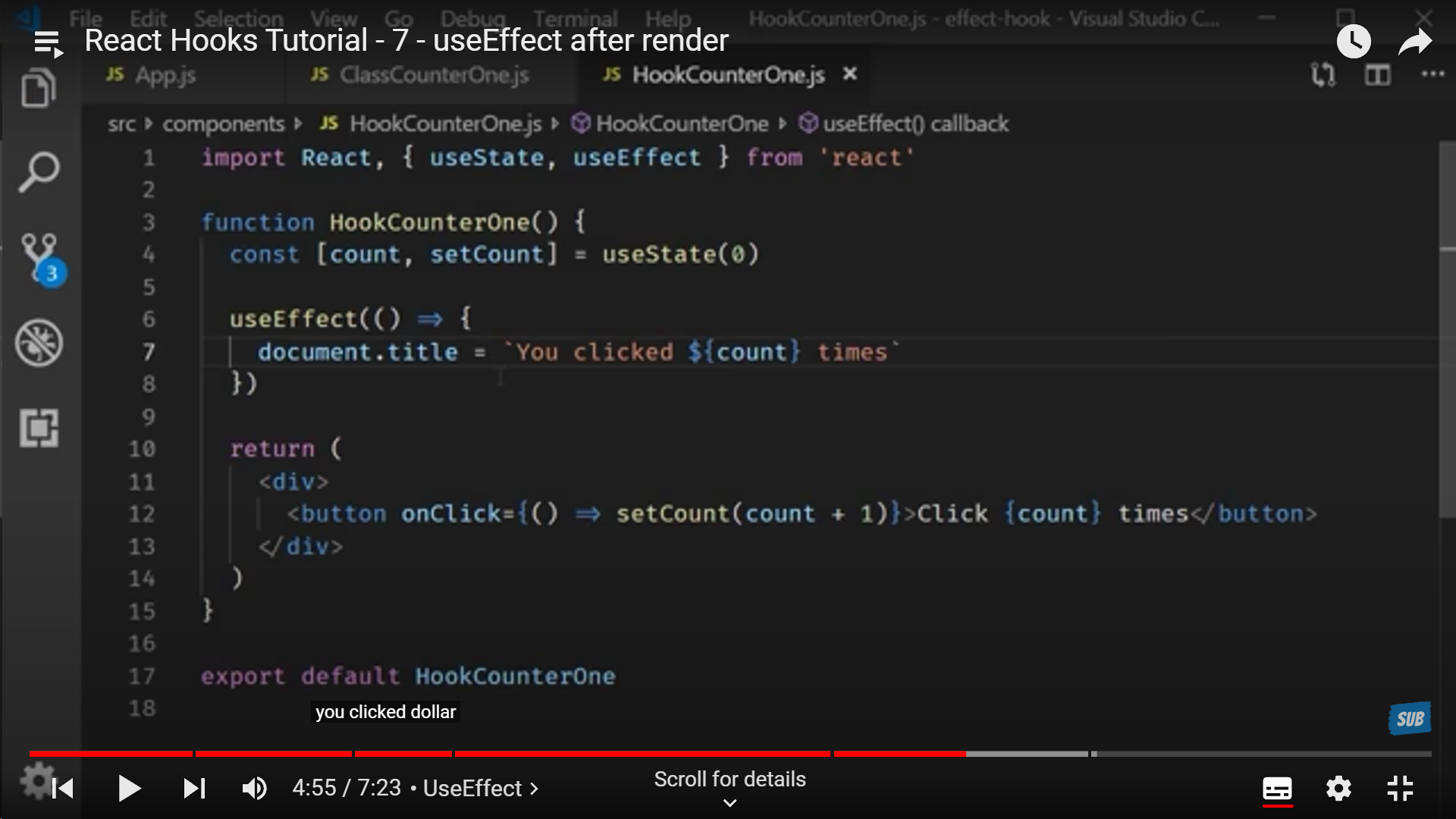Open the Extensions icon in activity bar
The width and height of the screenshot is (1456, 819).
click(x=39, y=428)
